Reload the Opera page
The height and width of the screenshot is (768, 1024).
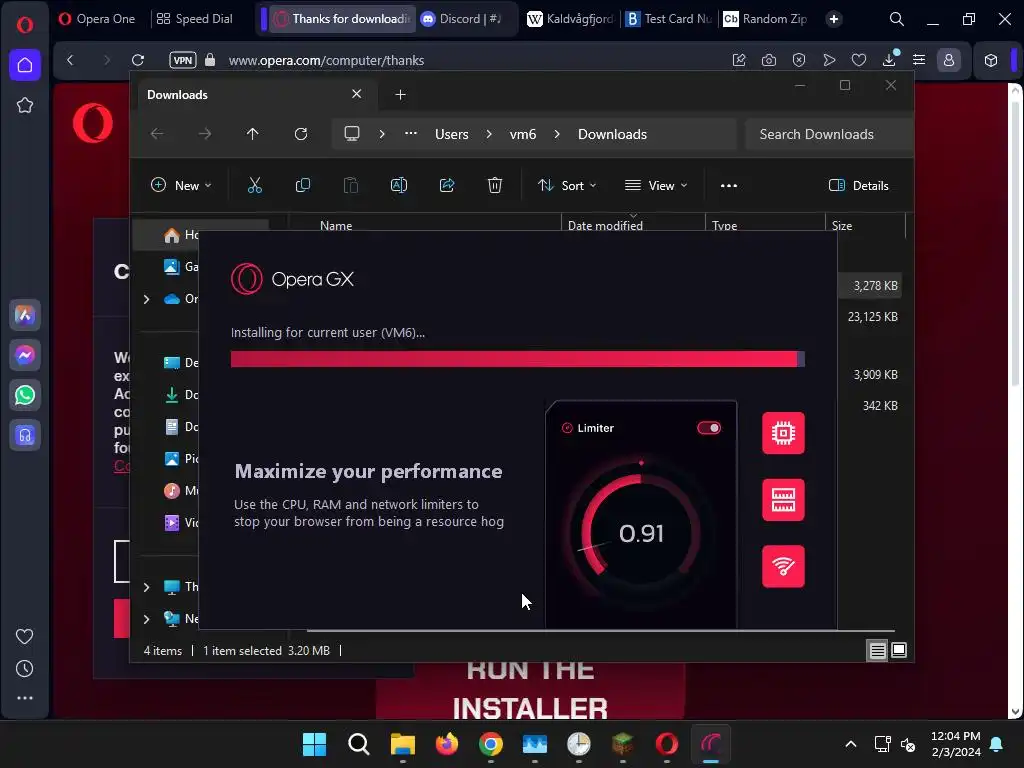click(138, 60)
